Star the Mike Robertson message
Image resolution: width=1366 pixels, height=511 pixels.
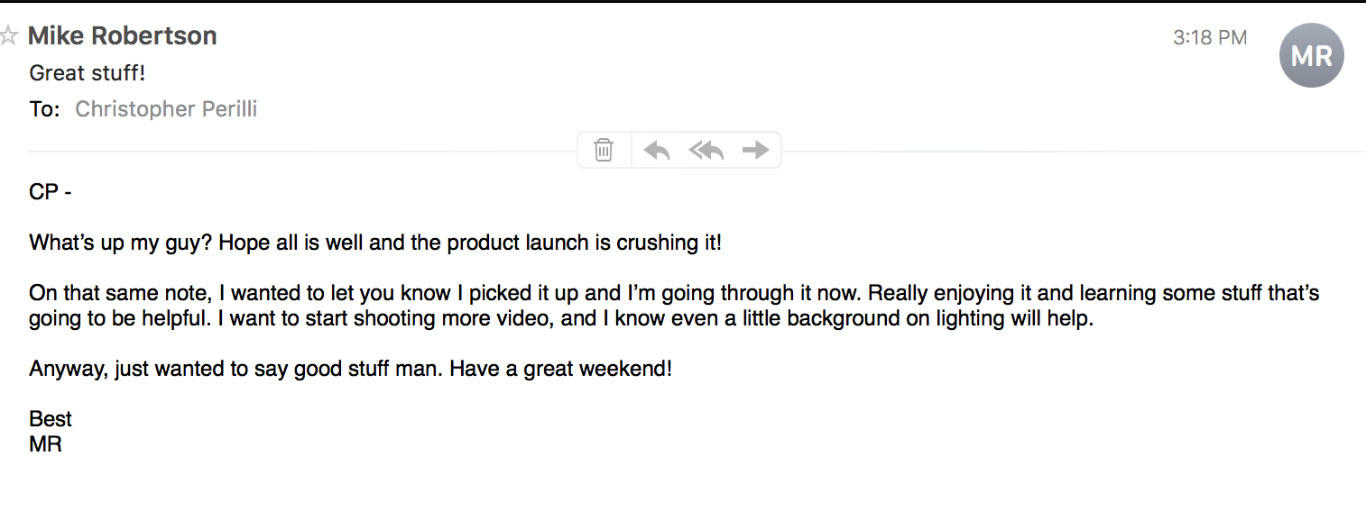tap(8, 36)
